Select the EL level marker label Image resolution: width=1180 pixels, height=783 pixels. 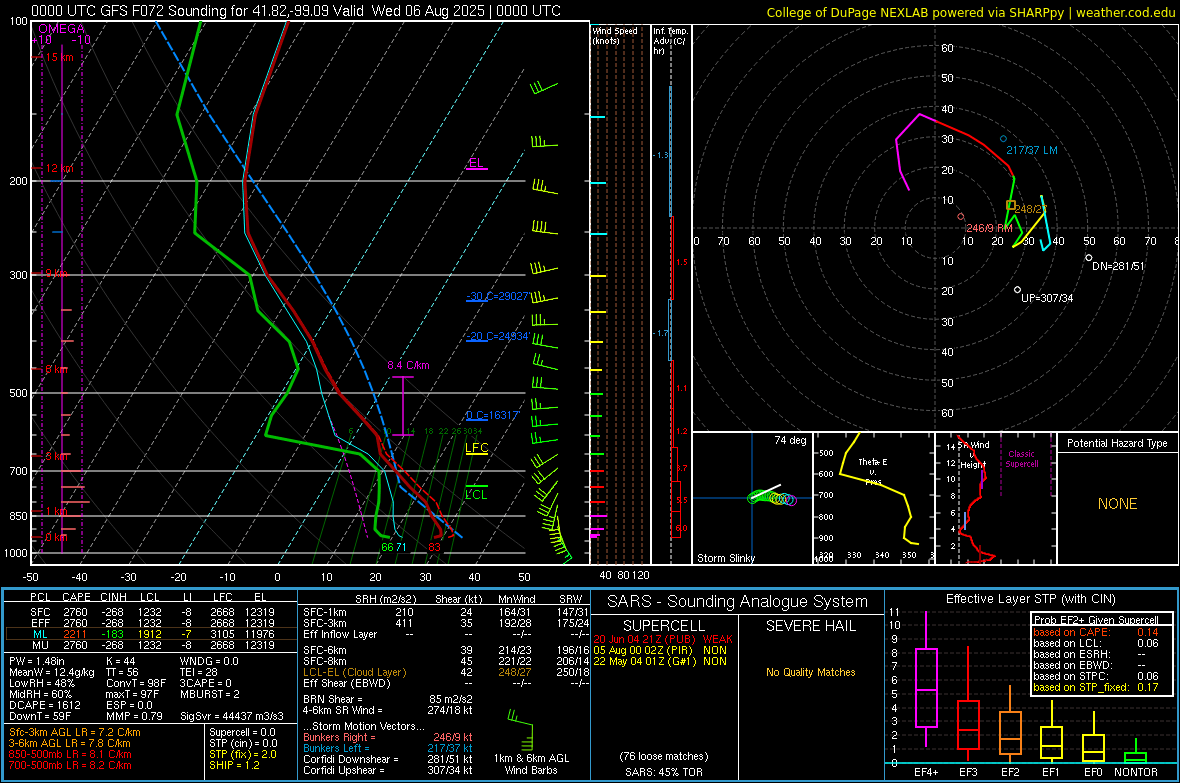click(x=476, y=163)
